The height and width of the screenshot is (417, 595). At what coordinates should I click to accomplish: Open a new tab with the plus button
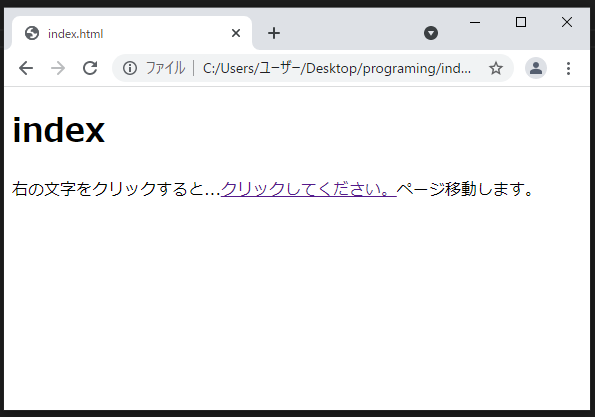(x=274, y=33)
